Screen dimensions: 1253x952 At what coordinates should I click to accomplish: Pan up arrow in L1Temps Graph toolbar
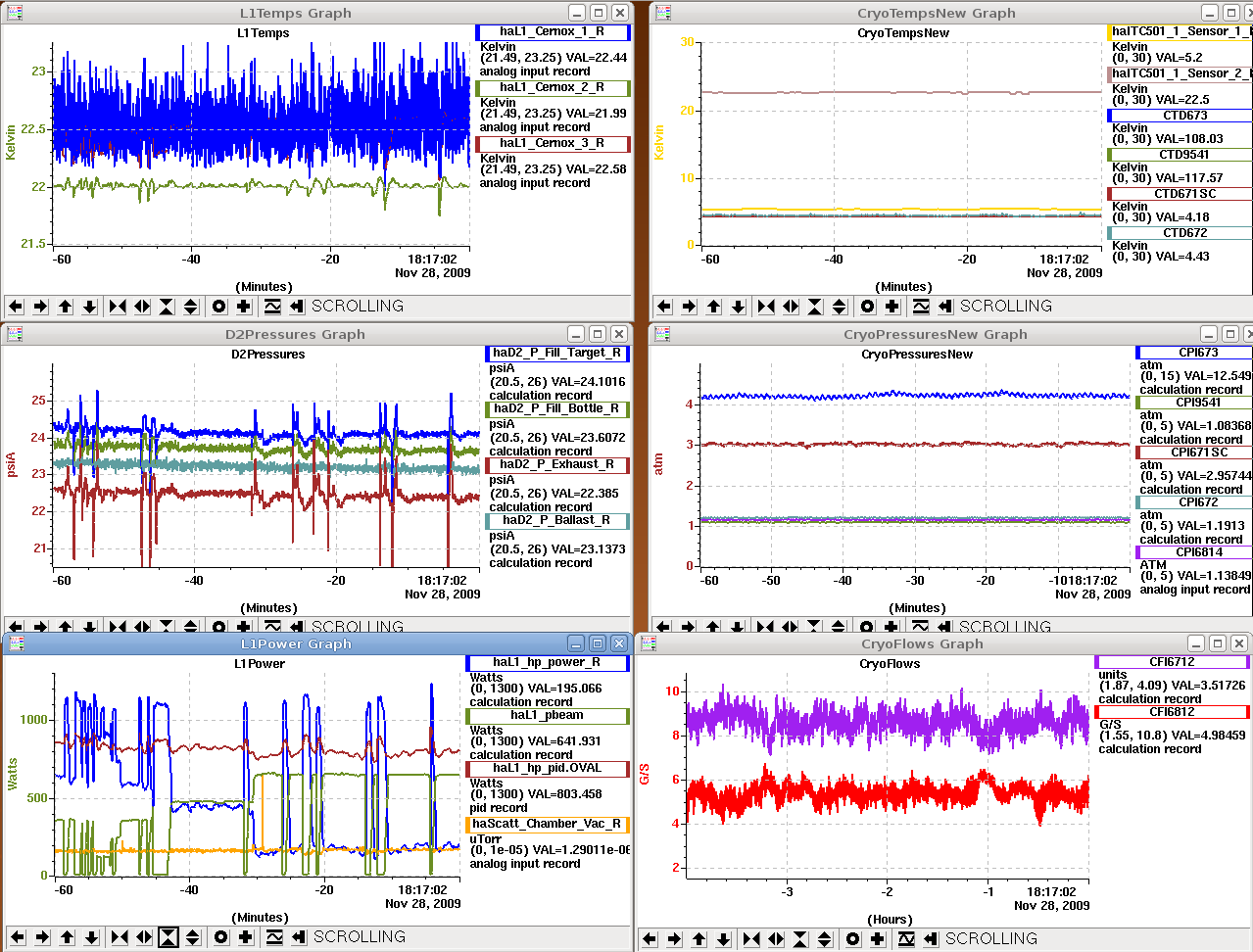(66, 307)
